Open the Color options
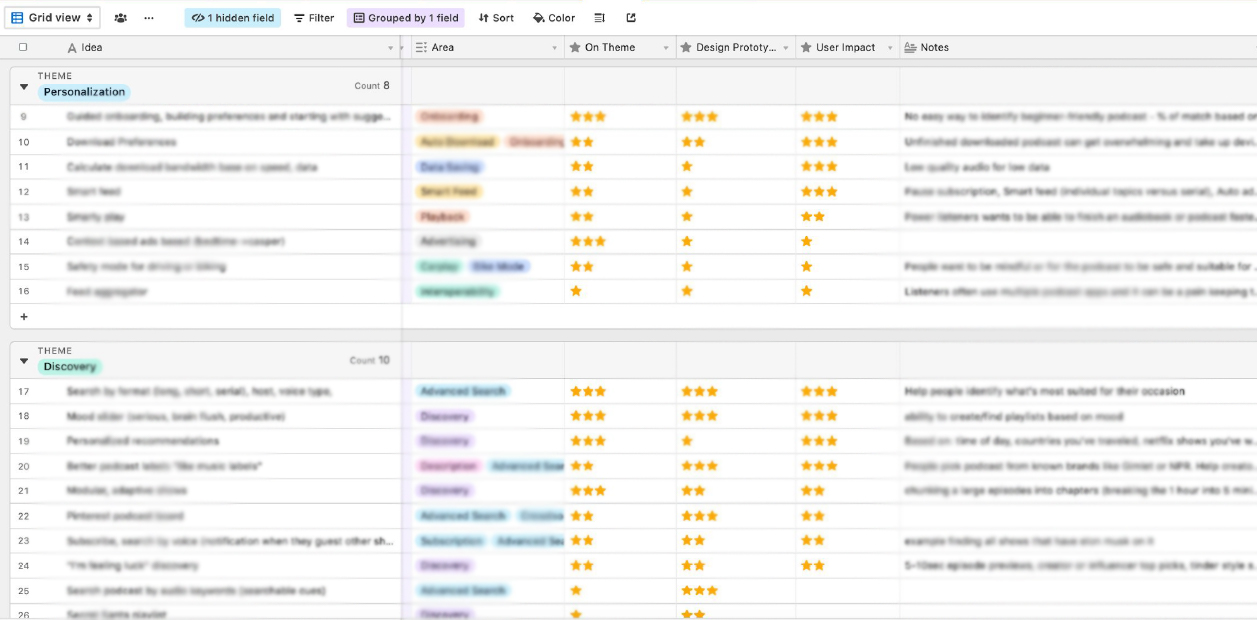The width and height of the screenshot is (1257, 620). click(554, 18)
